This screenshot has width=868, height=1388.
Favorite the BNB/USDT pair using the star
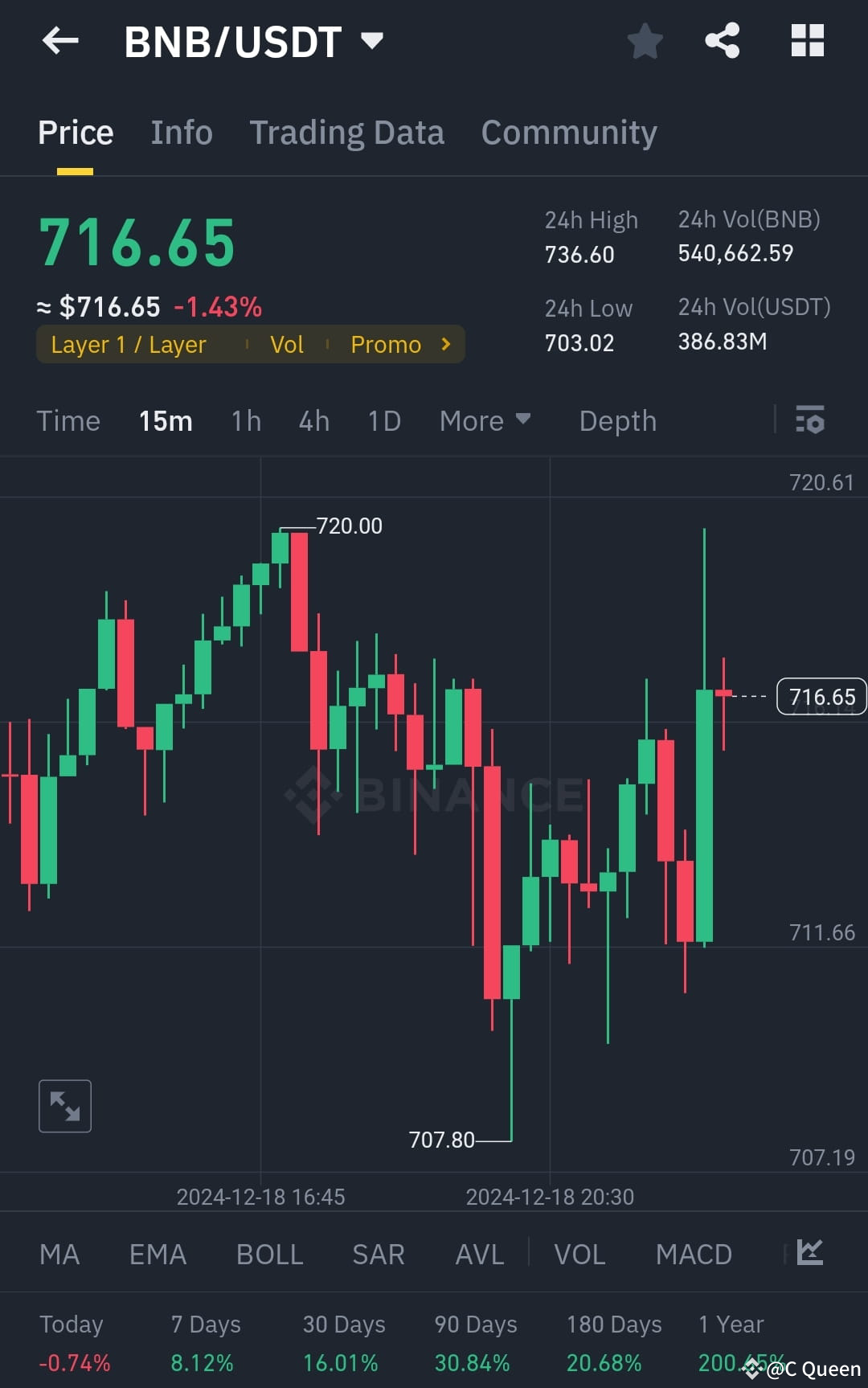click(645, 41)
